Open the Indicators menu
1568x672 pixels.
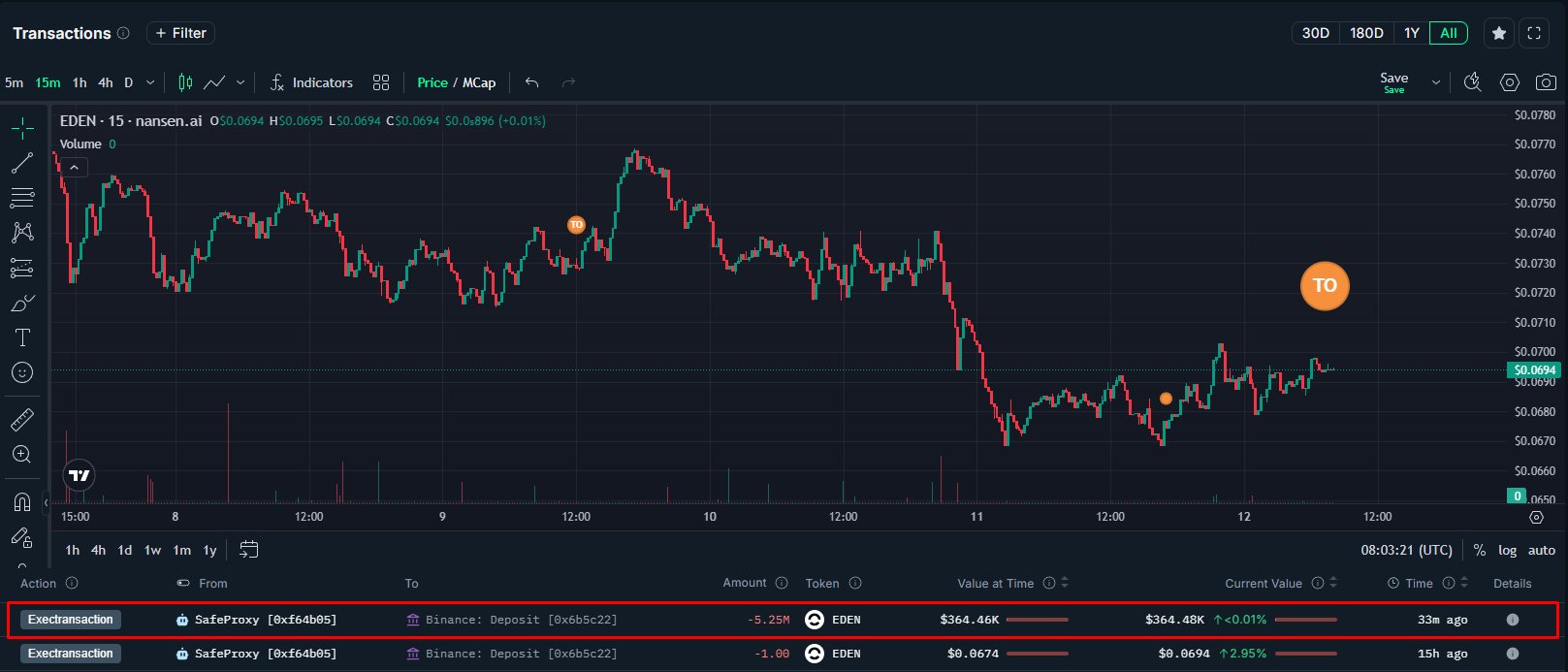tap(311, 82)
